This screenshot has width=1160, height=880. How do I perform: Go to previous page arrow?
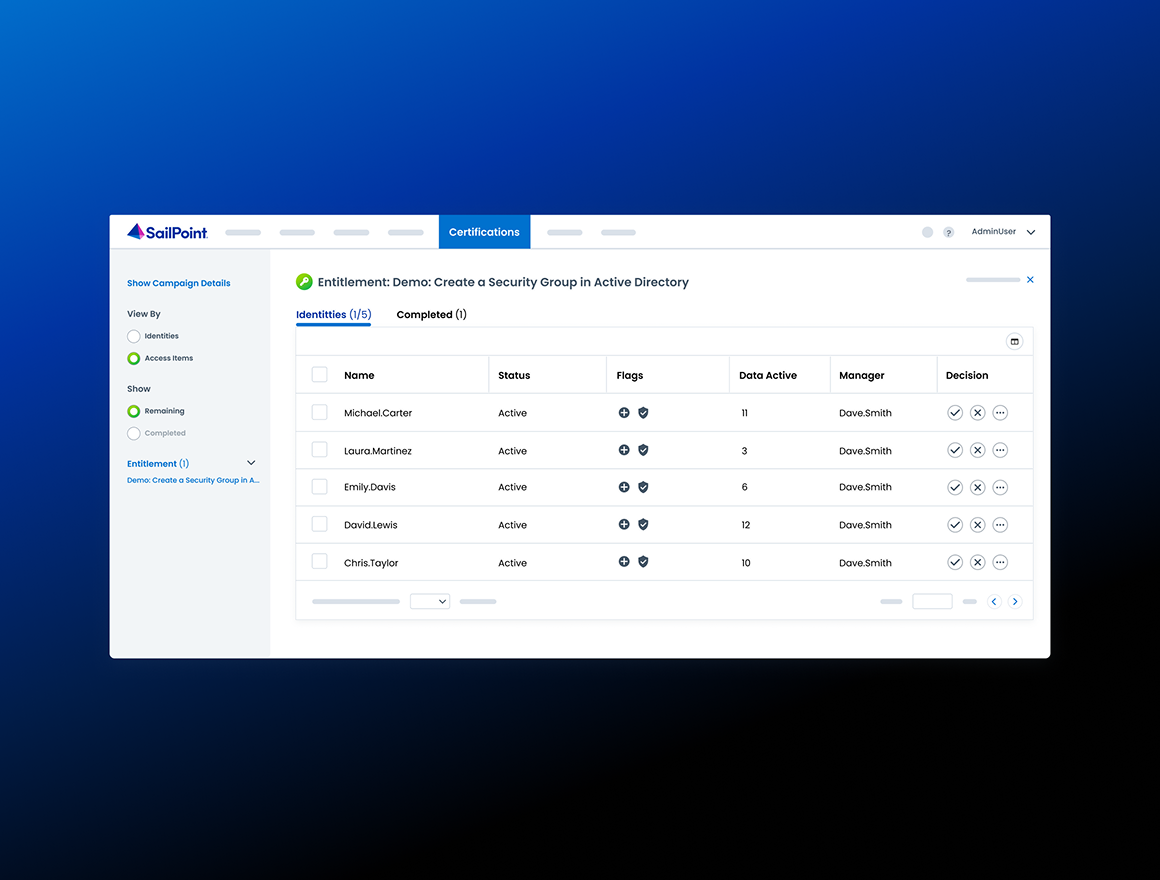click(994, 602)
